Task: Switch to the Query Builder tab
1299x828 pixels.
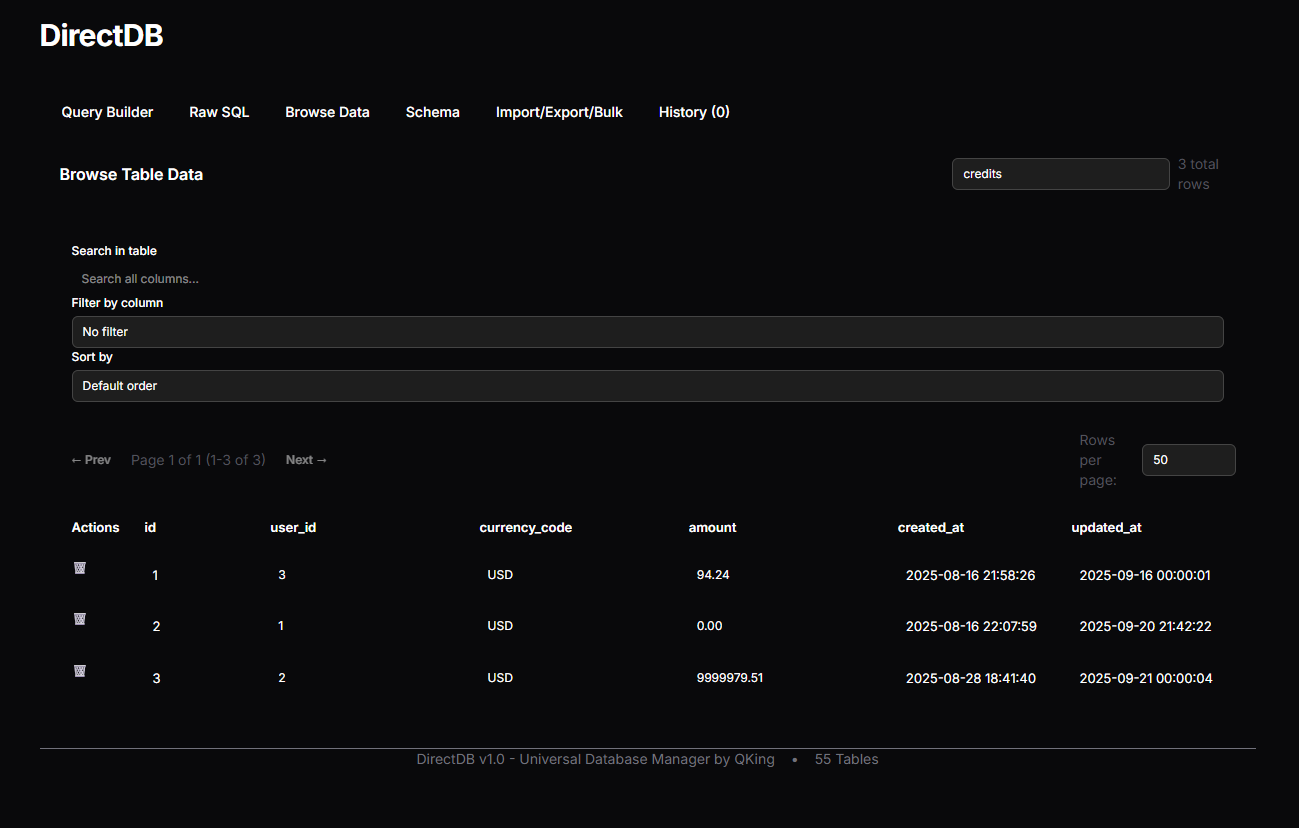Action: 107,112
